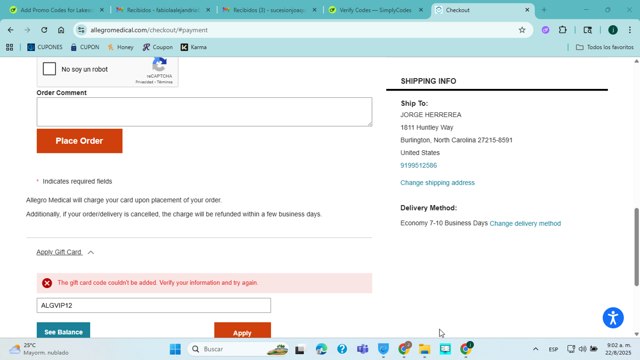Apply the gift card code

pyautogui.click(x=242, y=331)
